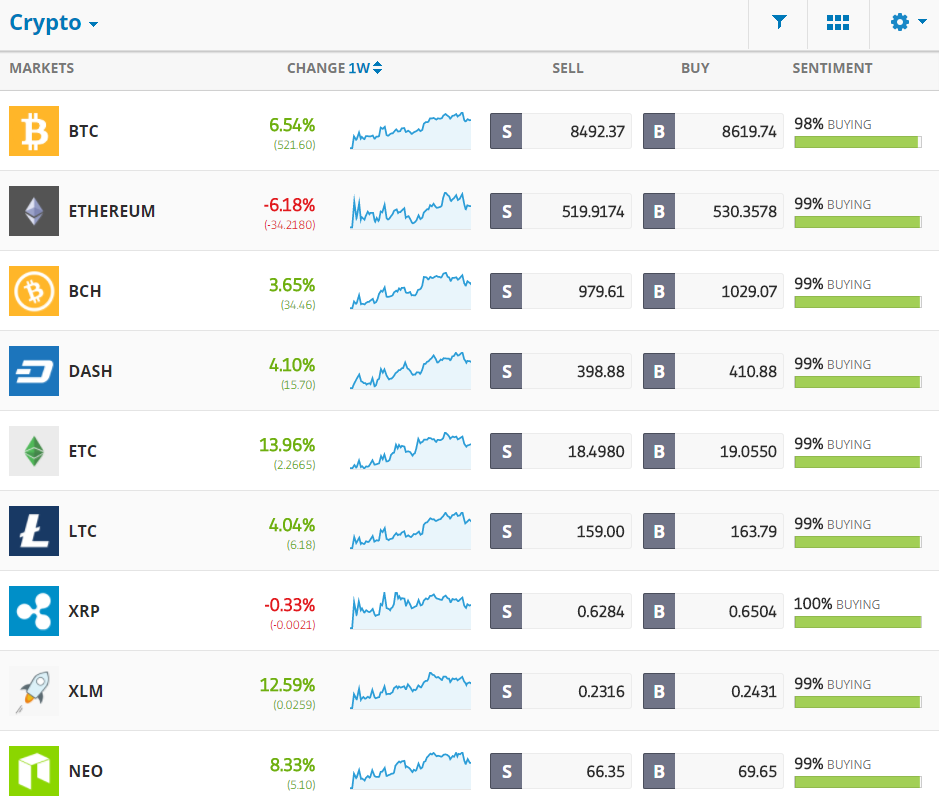Expand the Crypto category dropdown

(x=54, y=23)
